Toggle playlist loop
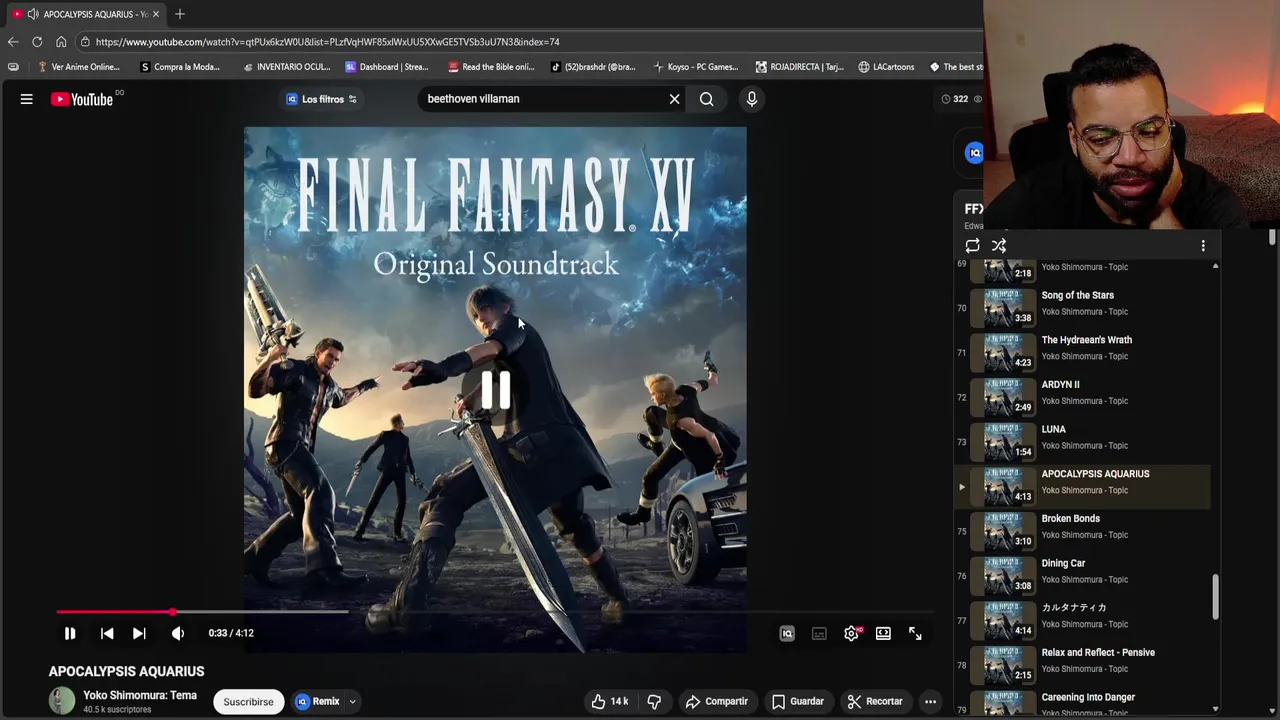The image size is (1280, 720). point(972,245)
